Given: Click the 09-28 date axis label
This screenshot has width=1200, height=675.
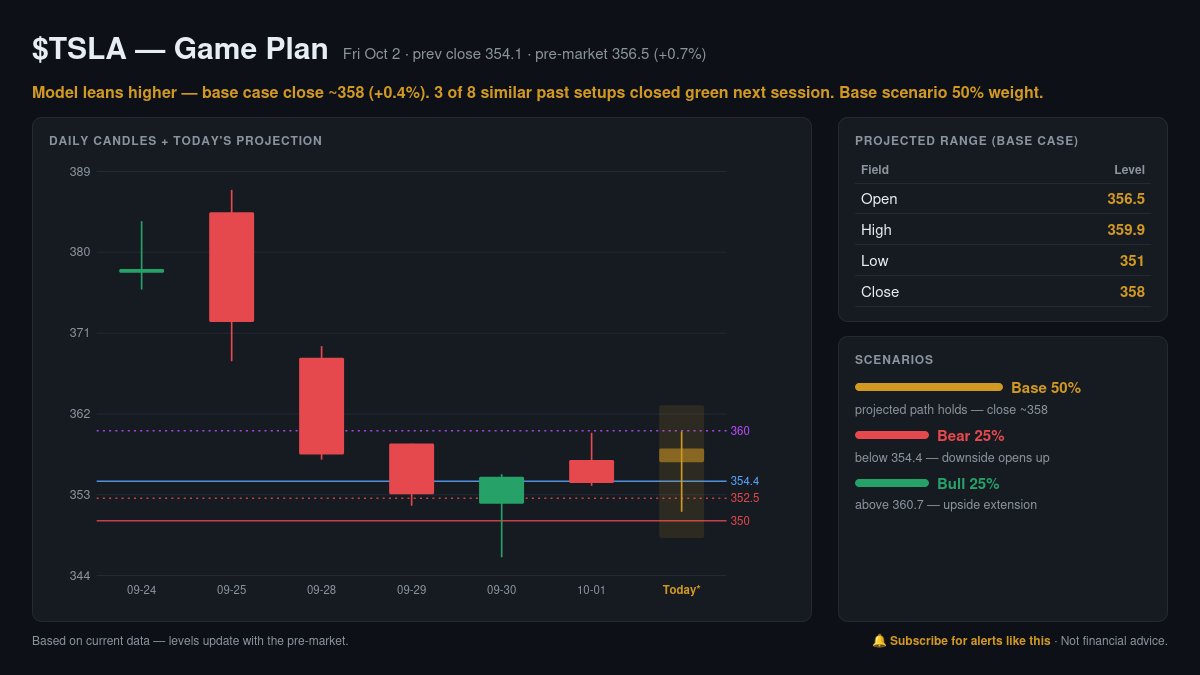Looking at the screenshot, I should (321, 590).
